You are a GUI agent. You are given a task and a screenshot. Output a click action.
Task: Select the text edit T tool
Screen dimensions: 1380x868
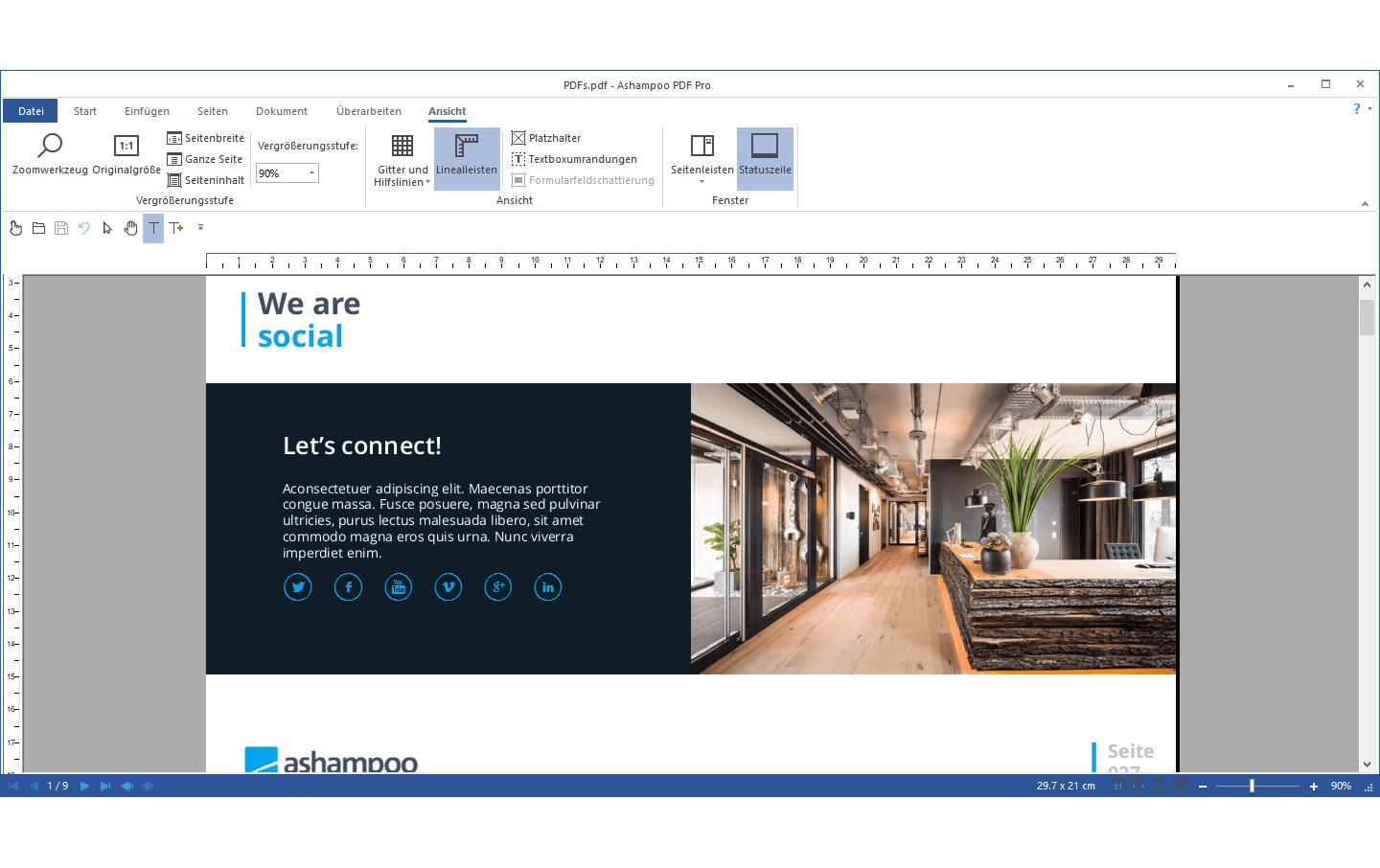[153, 228]
